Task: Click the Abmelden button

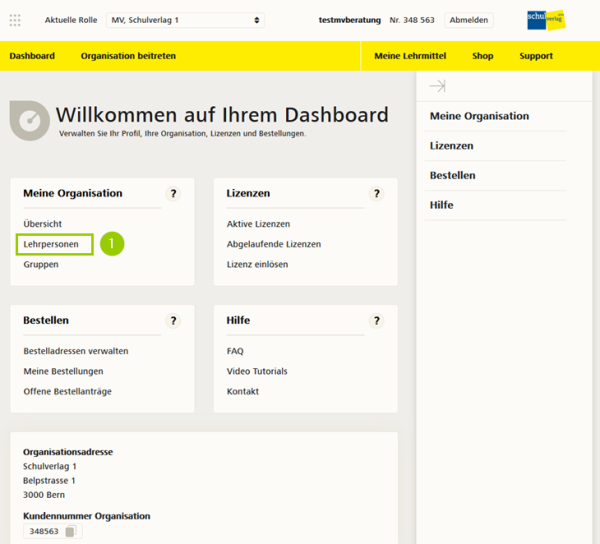Action: pos(469,20)
